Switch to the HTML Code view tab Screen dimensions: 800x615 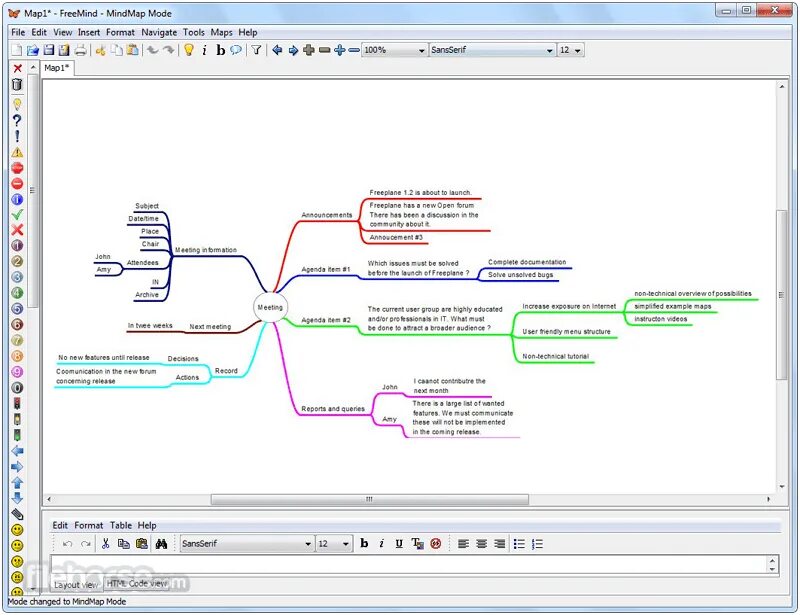137,583
